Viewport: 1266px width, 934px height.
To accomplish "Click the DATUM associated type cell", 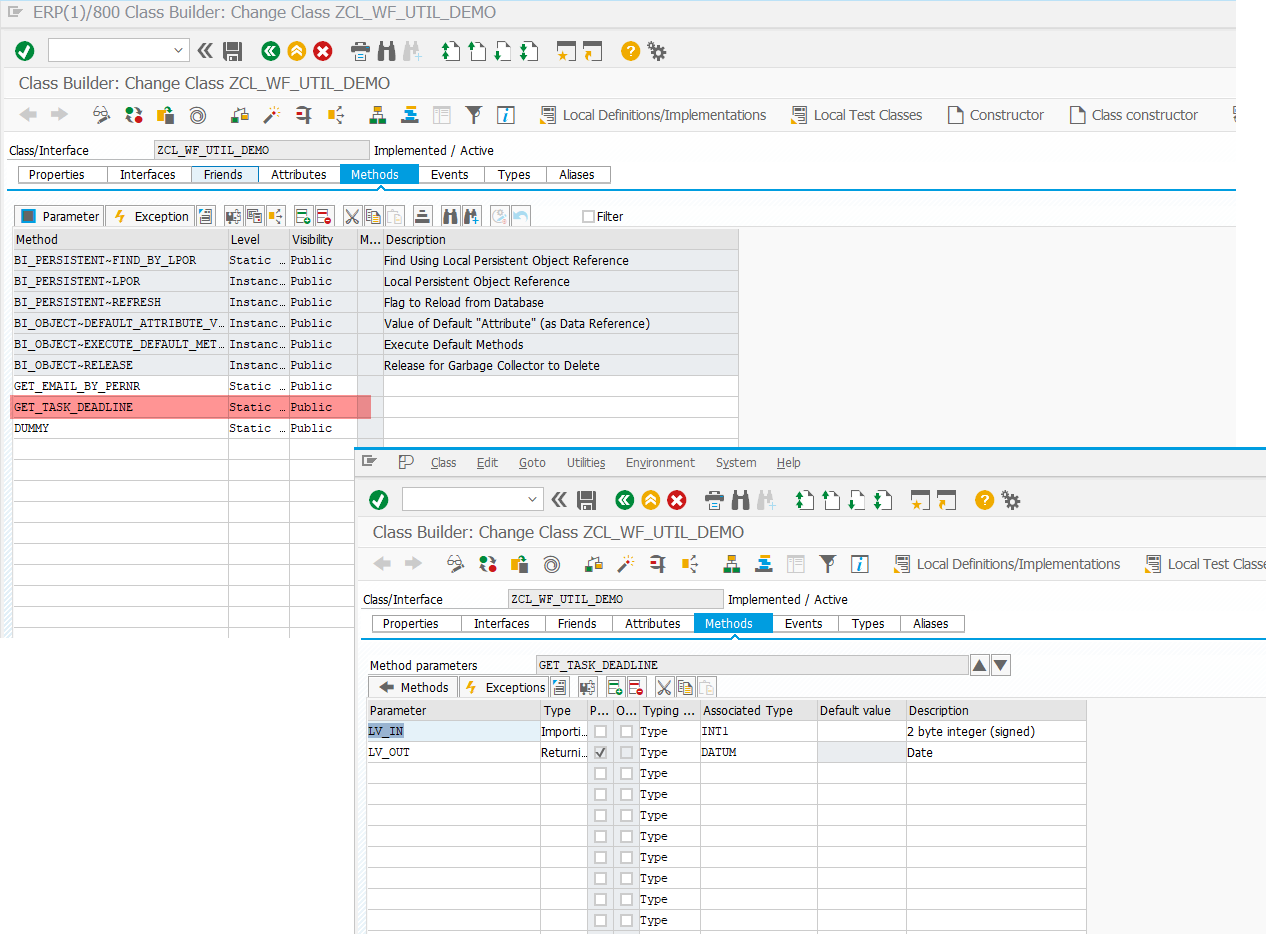I will [x=759, y=753].
